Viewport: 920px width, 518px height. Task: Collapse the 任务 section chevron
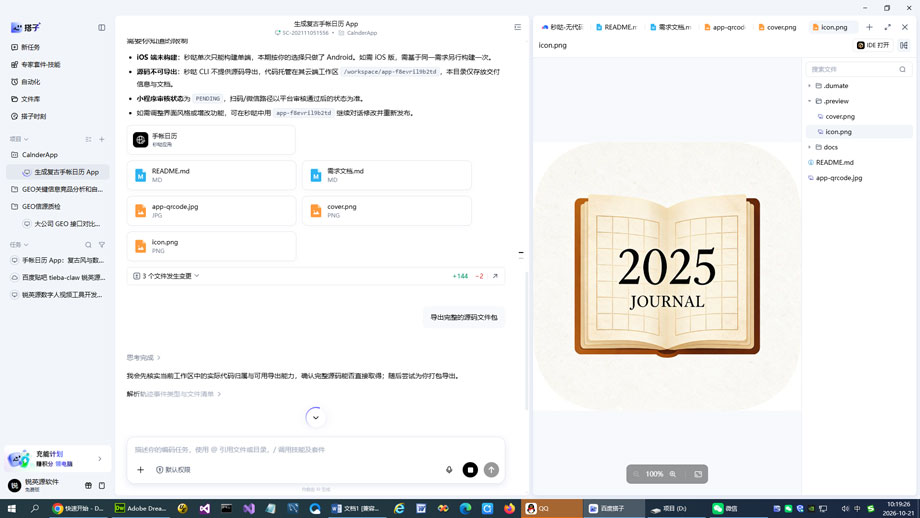[26, 245]
